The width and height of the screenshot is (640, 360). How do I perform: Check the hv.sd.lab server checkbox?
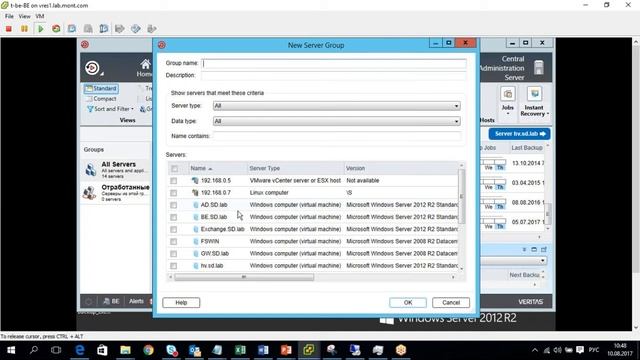click(x=173, y=266)
